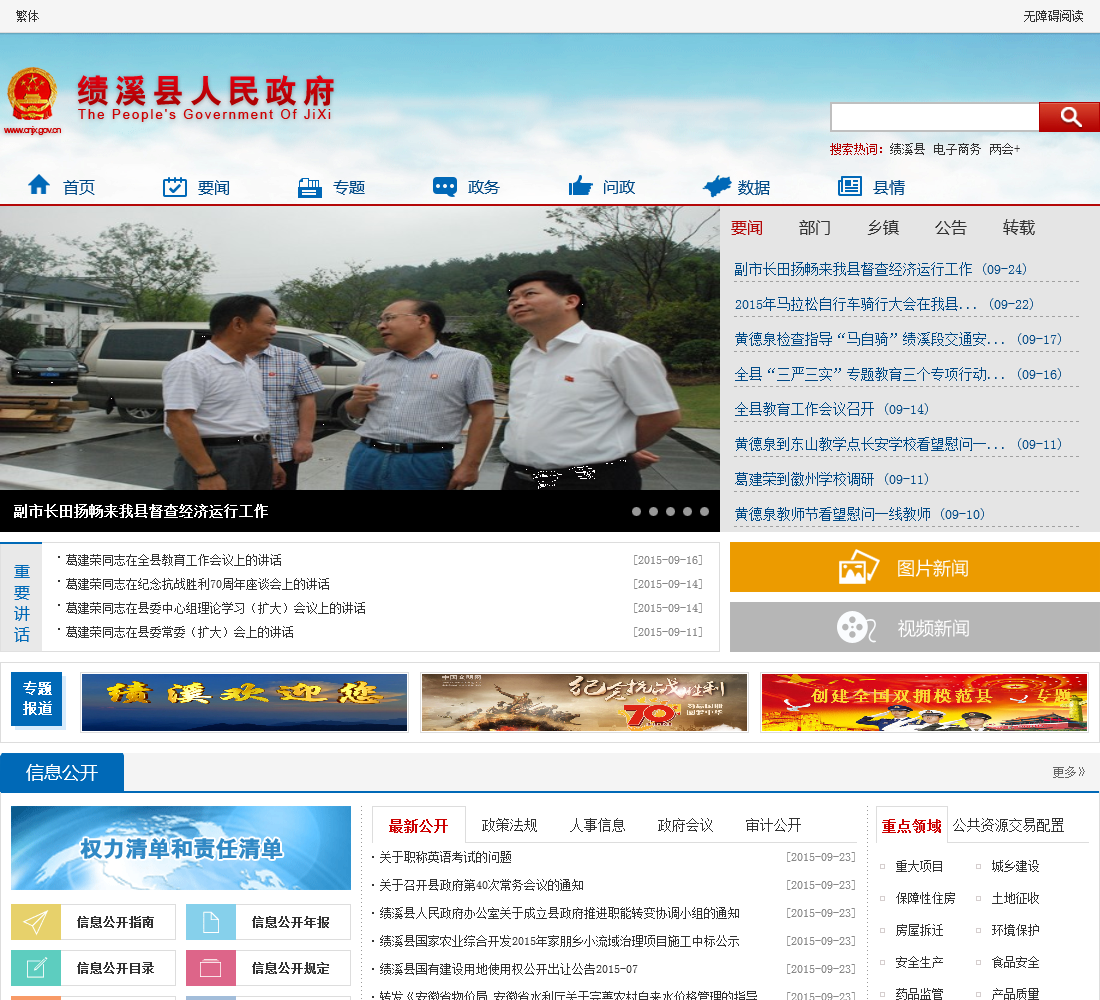
Task: Click 更多 in 信息公开 section
Action: click(x=1068, y=772)
